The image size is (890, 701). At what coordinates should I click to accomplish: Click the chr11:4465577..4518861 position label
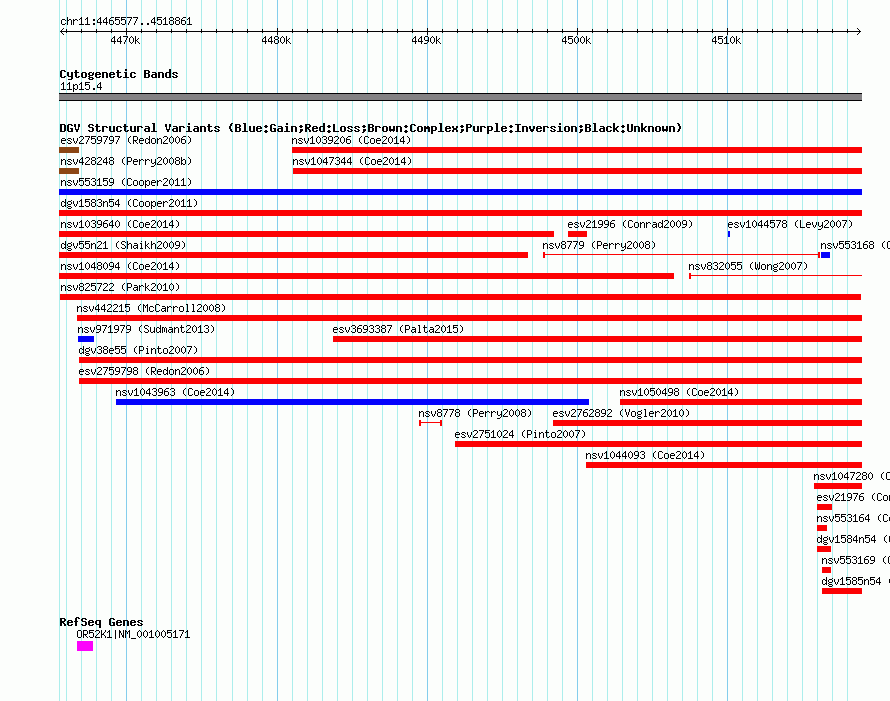pyautogui.click(x=126, y=22)
